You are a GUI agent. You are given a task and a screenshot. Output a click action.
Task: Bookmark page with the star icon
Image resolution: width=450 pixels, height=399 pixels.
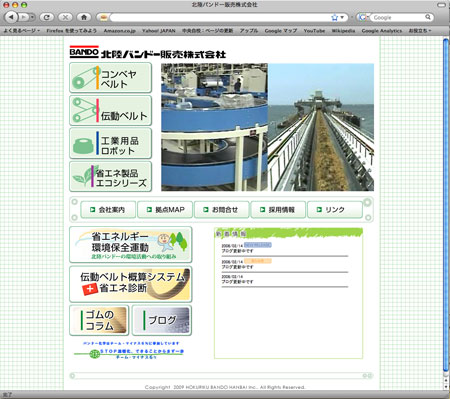coord(334,17)
